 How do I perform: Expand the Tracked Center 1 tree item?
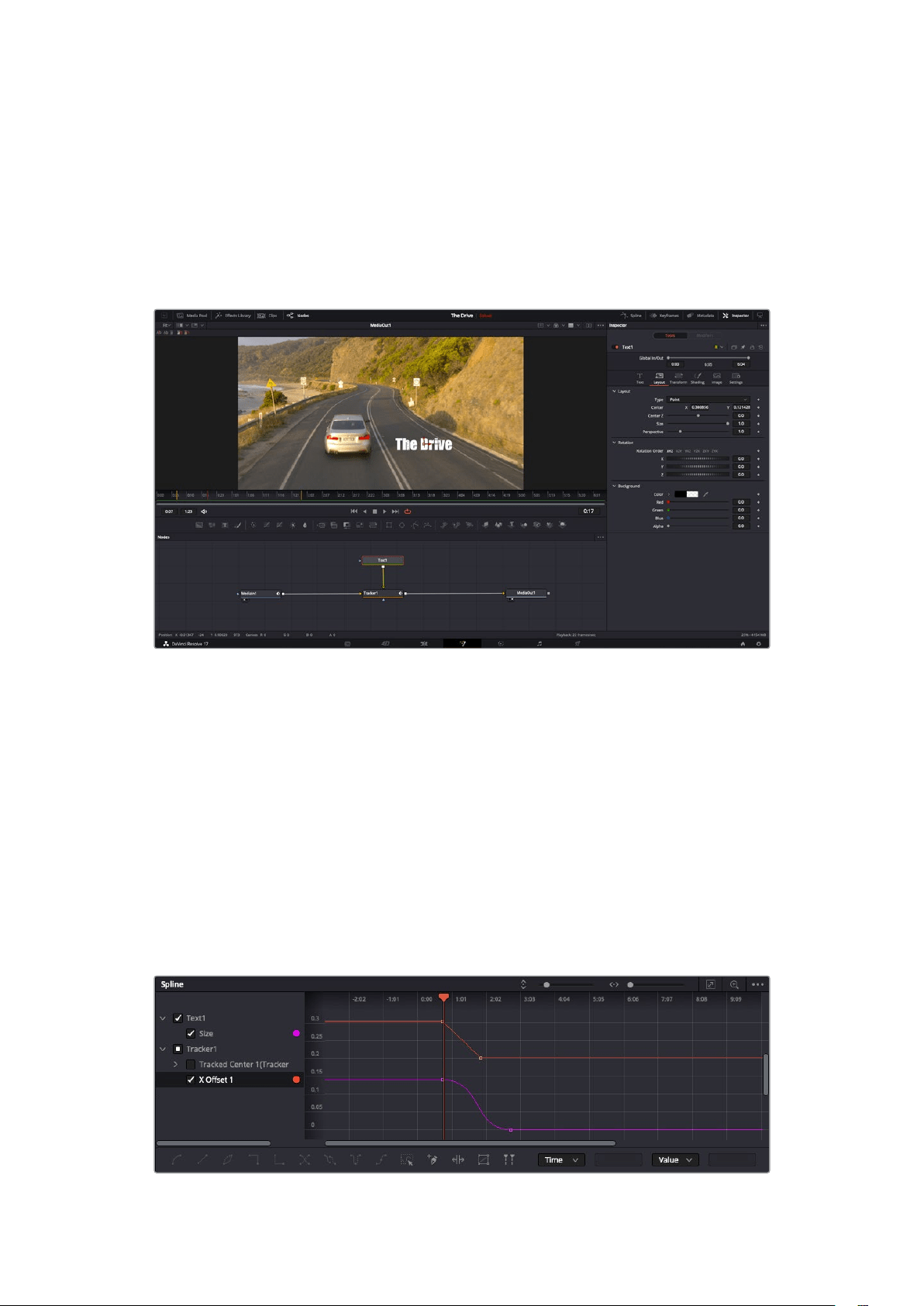coord(175,1065)
